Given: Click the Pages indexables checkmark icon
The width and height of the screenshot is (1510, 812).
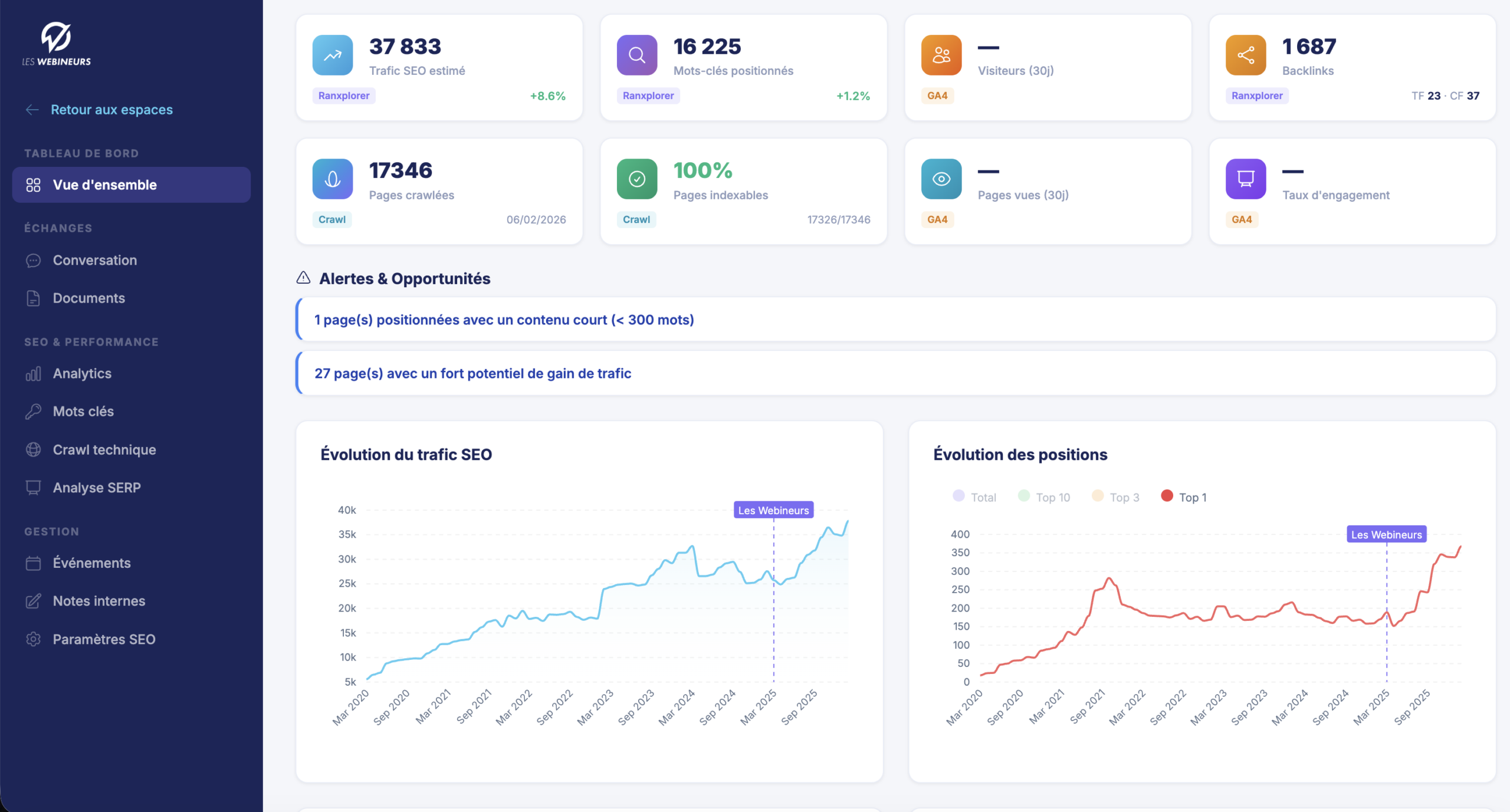Looking at the screenshot, I should [x=637, y=179].
